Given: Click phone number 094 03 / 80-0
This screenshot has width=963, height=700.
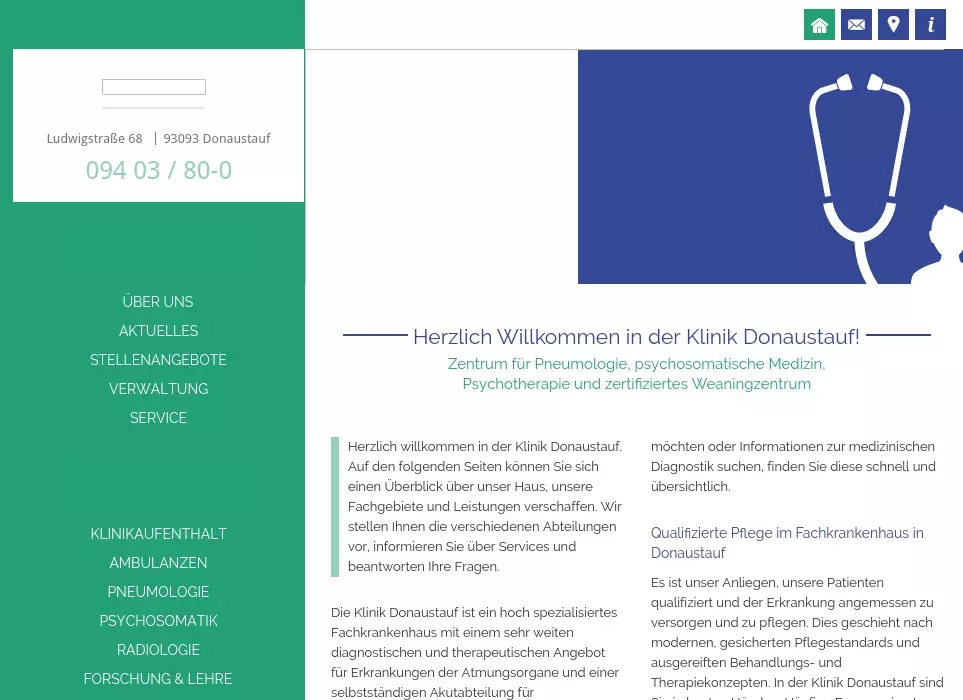Looking at the screenshot, I should pos(158,171).
